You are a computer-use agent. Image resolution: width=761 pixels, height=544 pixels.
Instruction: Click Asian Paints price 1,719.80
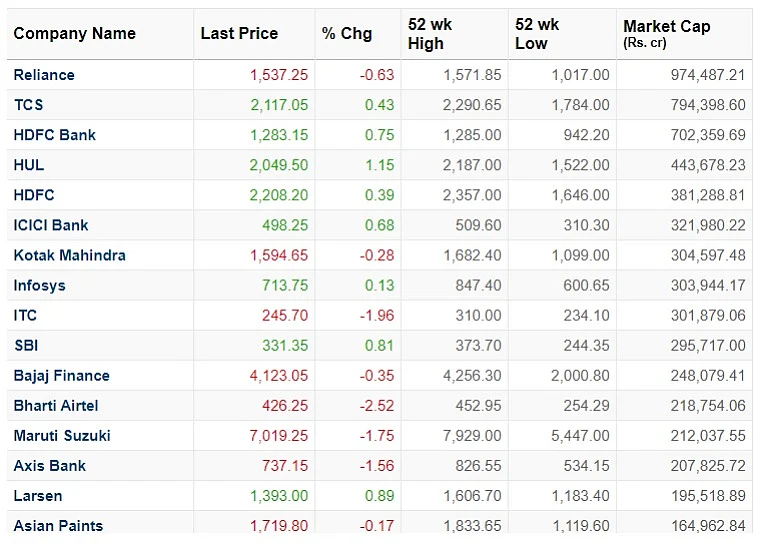click(x=279, y=526)
